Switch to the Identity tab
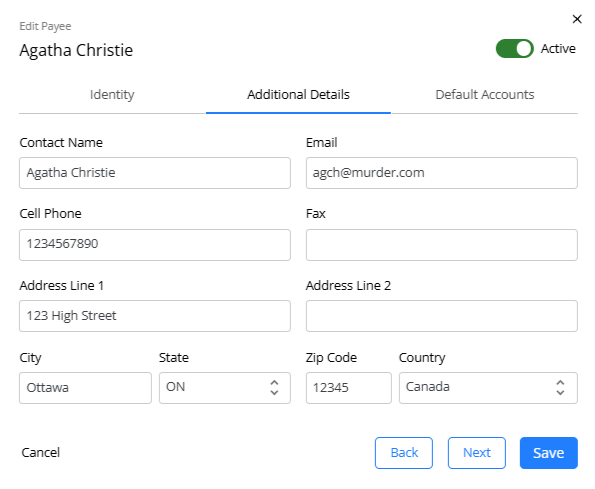The height and width of the screenshot is (489, 595). tap(112, 94)
